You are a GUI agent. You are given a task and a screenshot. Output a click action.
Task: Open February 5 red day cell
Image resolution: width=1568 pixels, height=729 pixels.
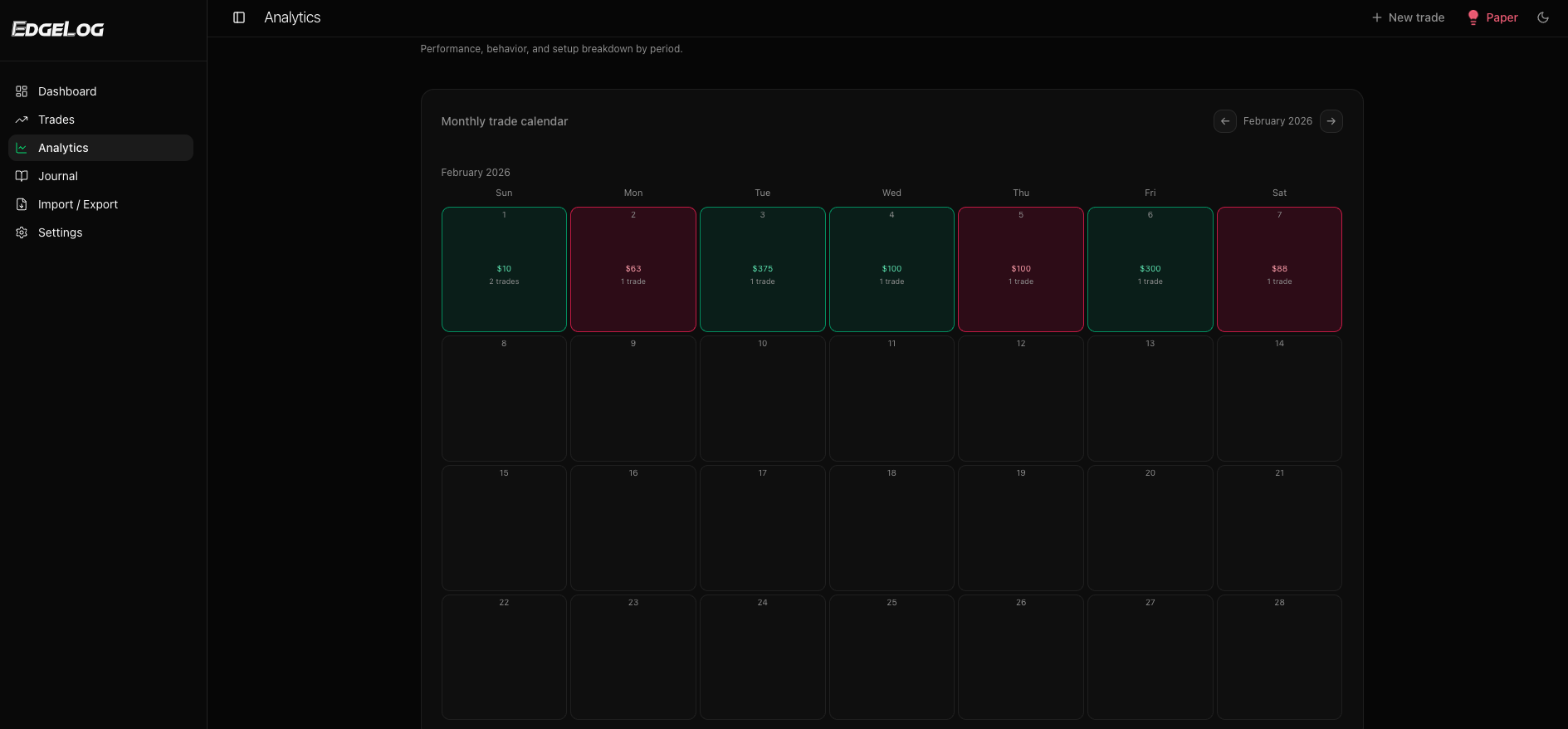1021,269
